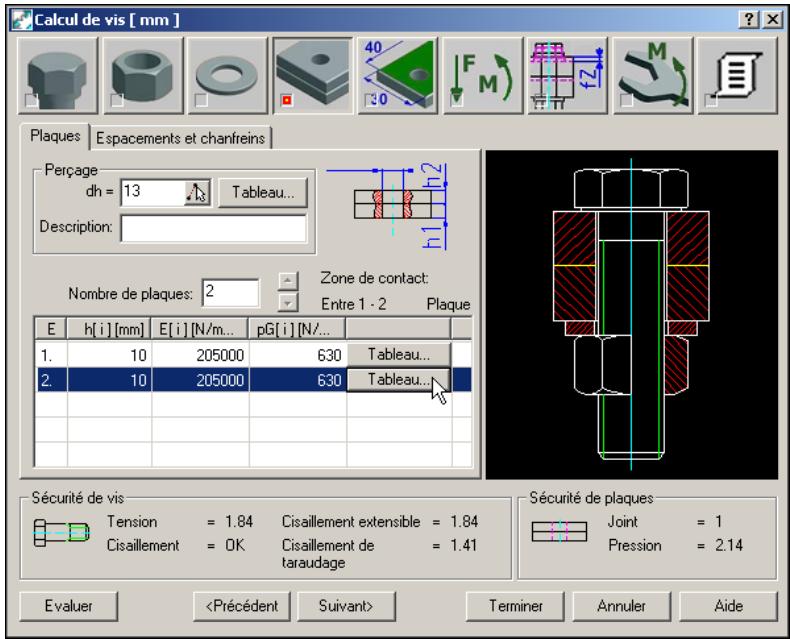Tick the checkbox on the nut icon
This screenshot has height=639, width=790.
[x=116, y=100]
